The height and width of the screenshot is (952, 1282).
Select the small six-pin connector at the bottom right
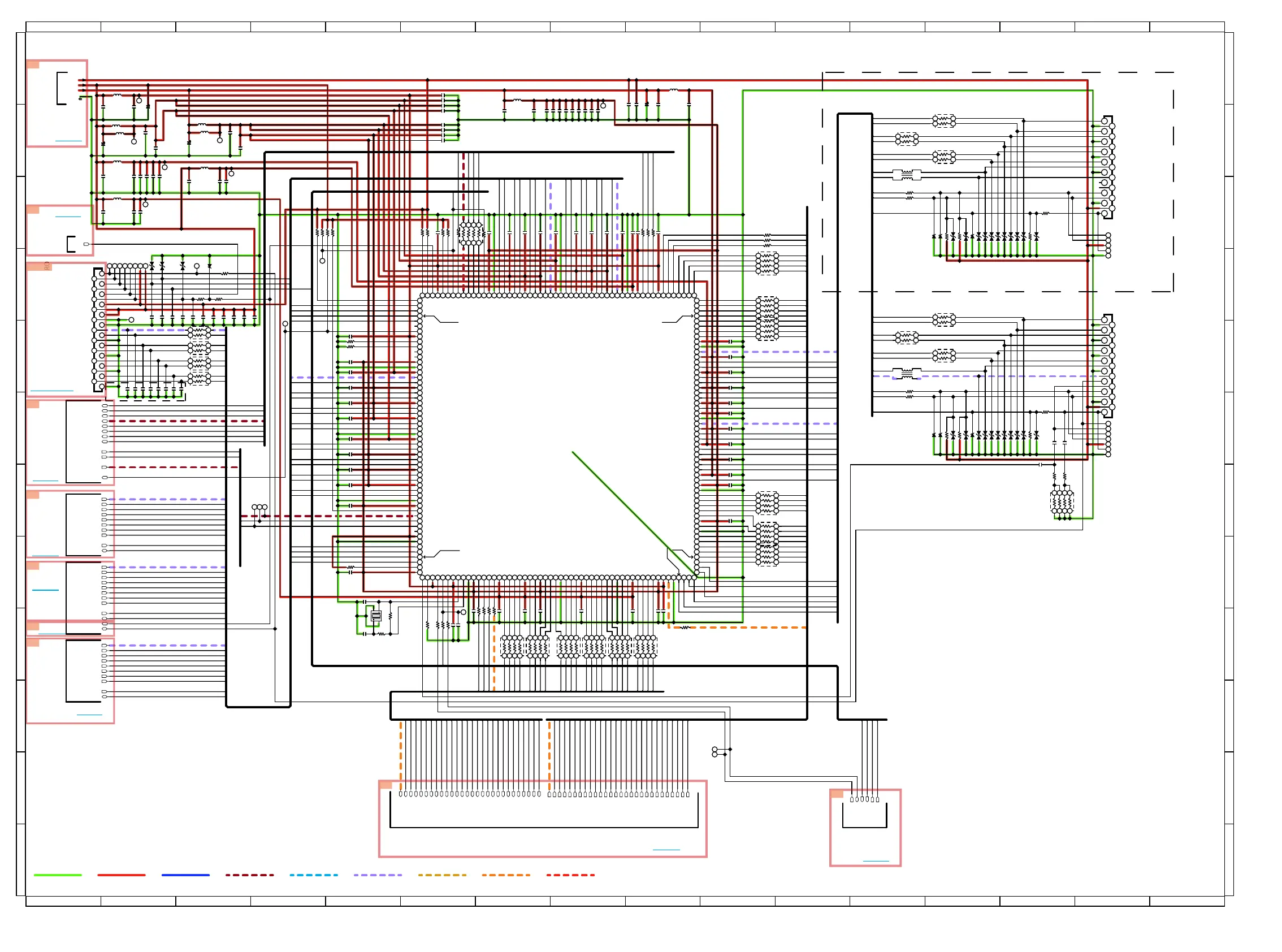pyautogui.click(x=864, y=812)
